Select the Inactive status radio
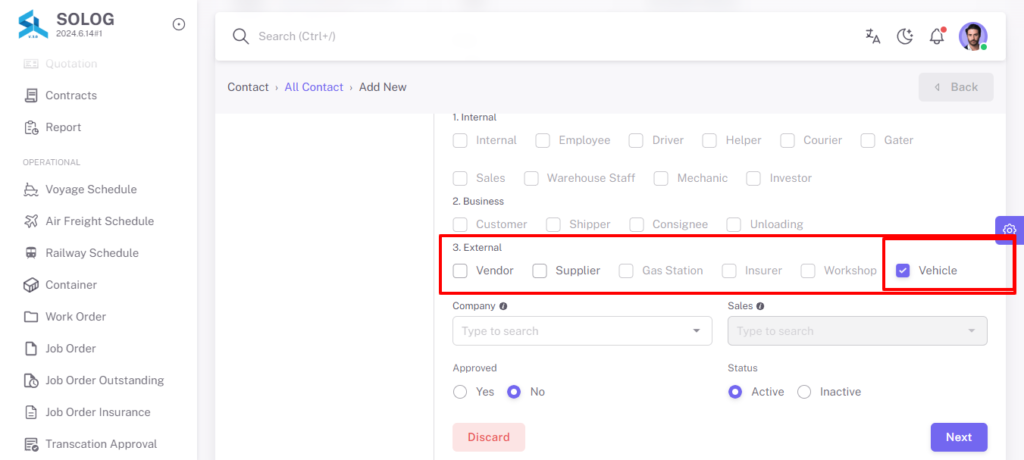Viewport: 1024px width, 460px height. [805, 392]
